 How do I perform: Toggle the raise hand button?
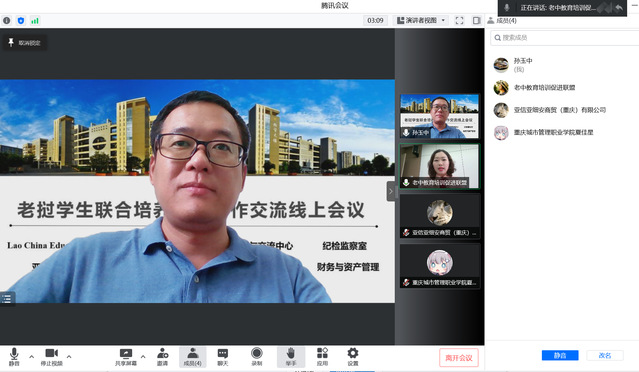click(x=291, y=357)
